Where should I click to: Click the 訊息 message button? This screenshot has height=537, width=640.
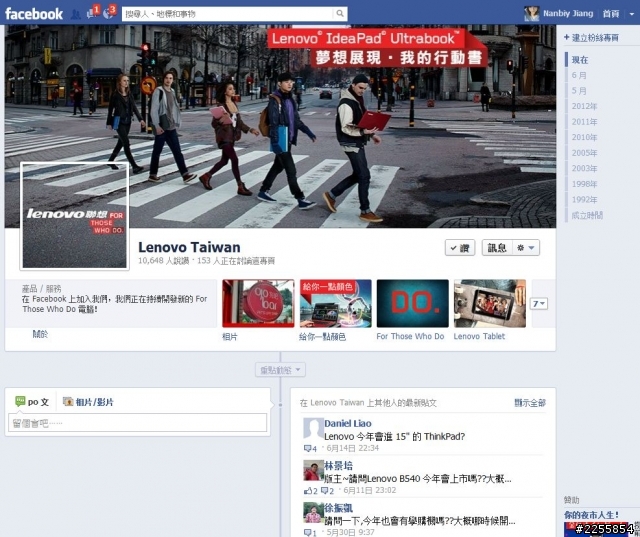[497, 248]
